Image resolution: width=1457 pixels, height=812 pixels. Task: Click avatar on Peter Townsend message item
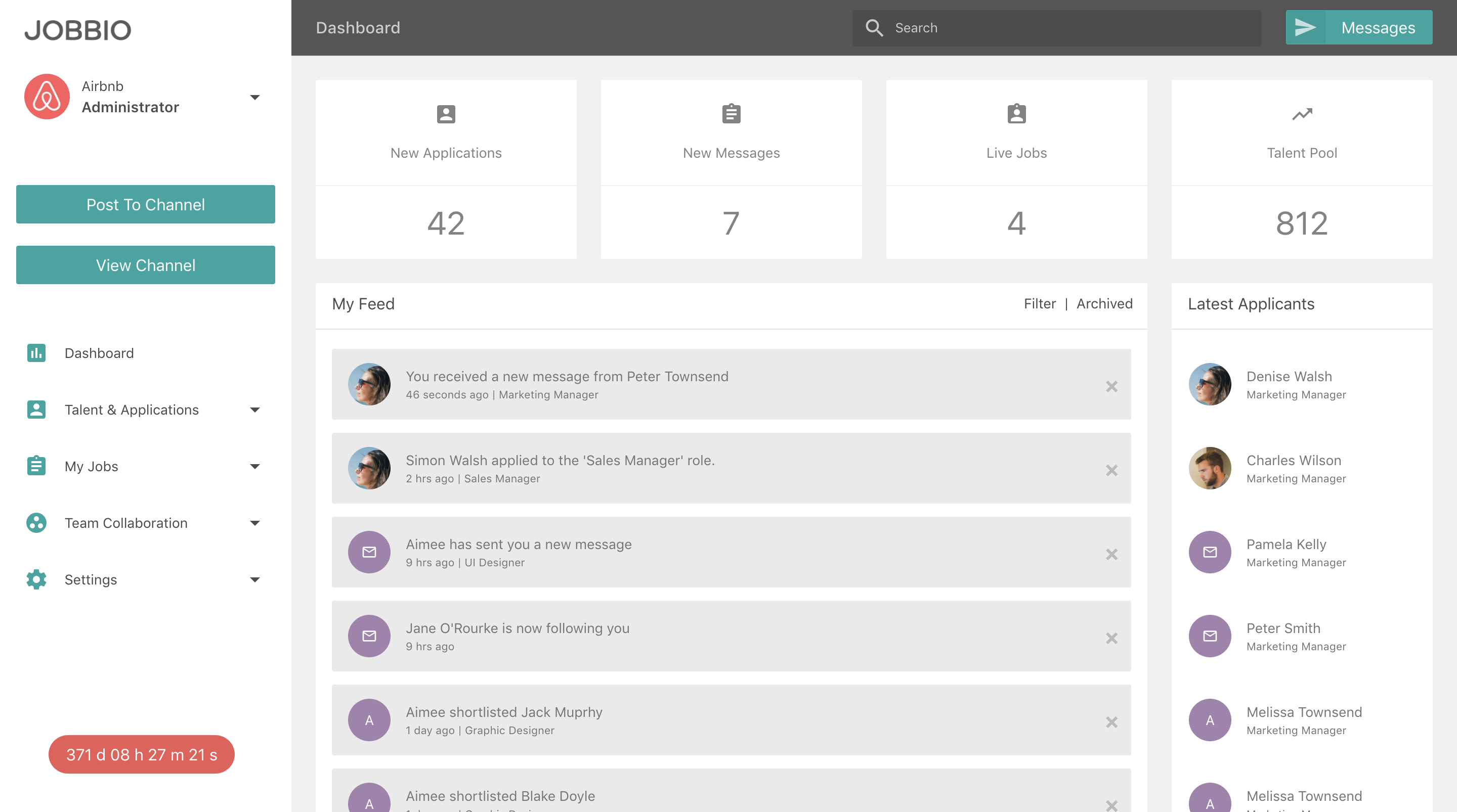(369, 384)
